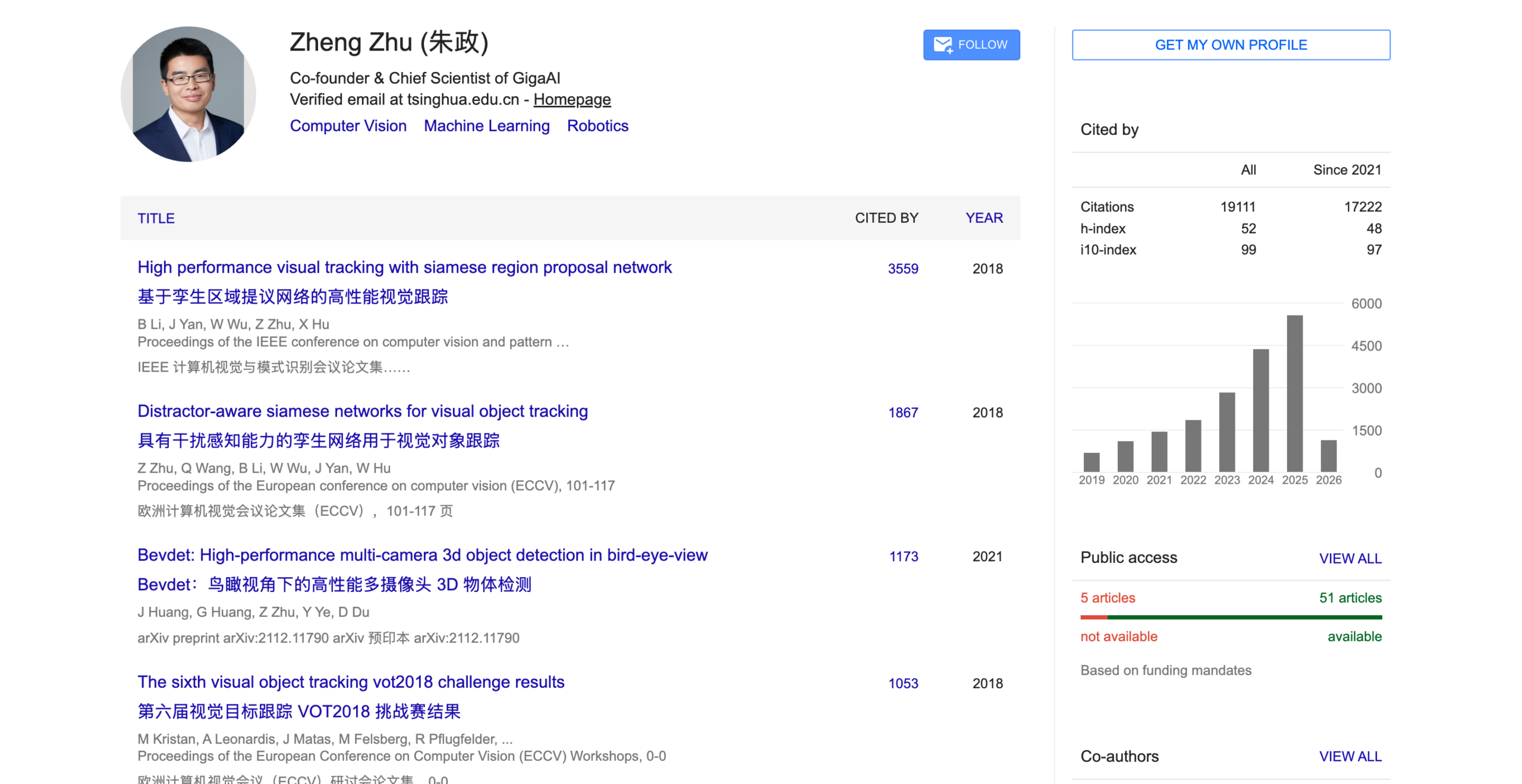Open the Distractor-aware siamese networks article
The width and height of the screenshot is (1522, 784).
tap(363, 411)
